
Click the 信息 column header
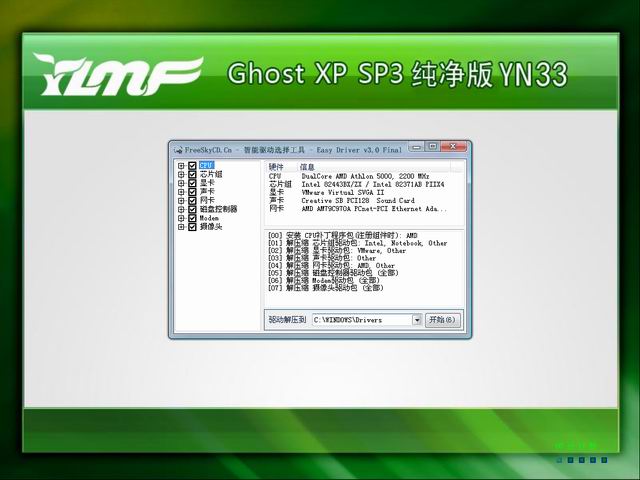(x=373, y=167)
